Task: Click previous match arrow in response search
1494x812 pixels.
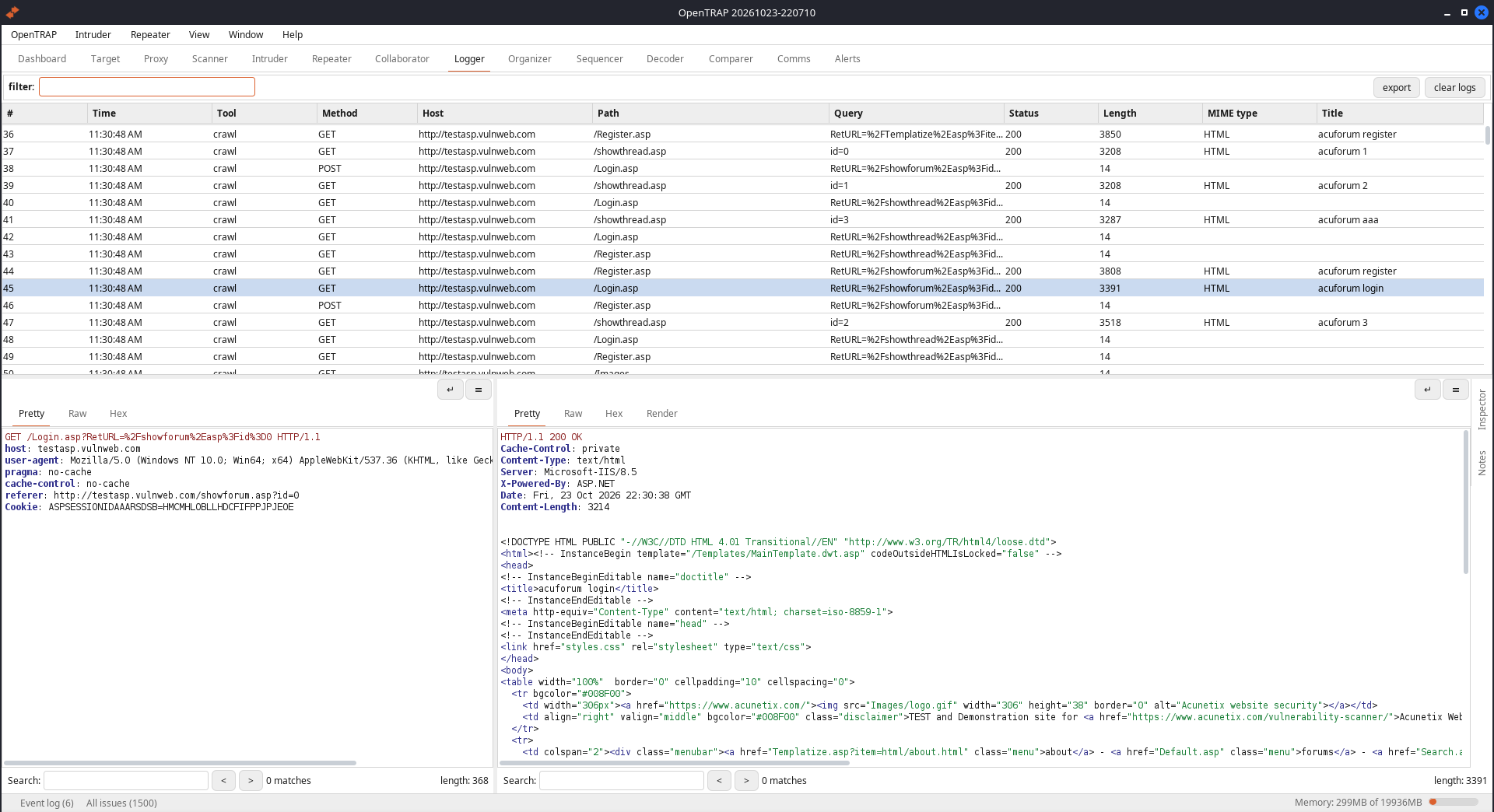Action: pyautogui.click(x=719, y=780)
